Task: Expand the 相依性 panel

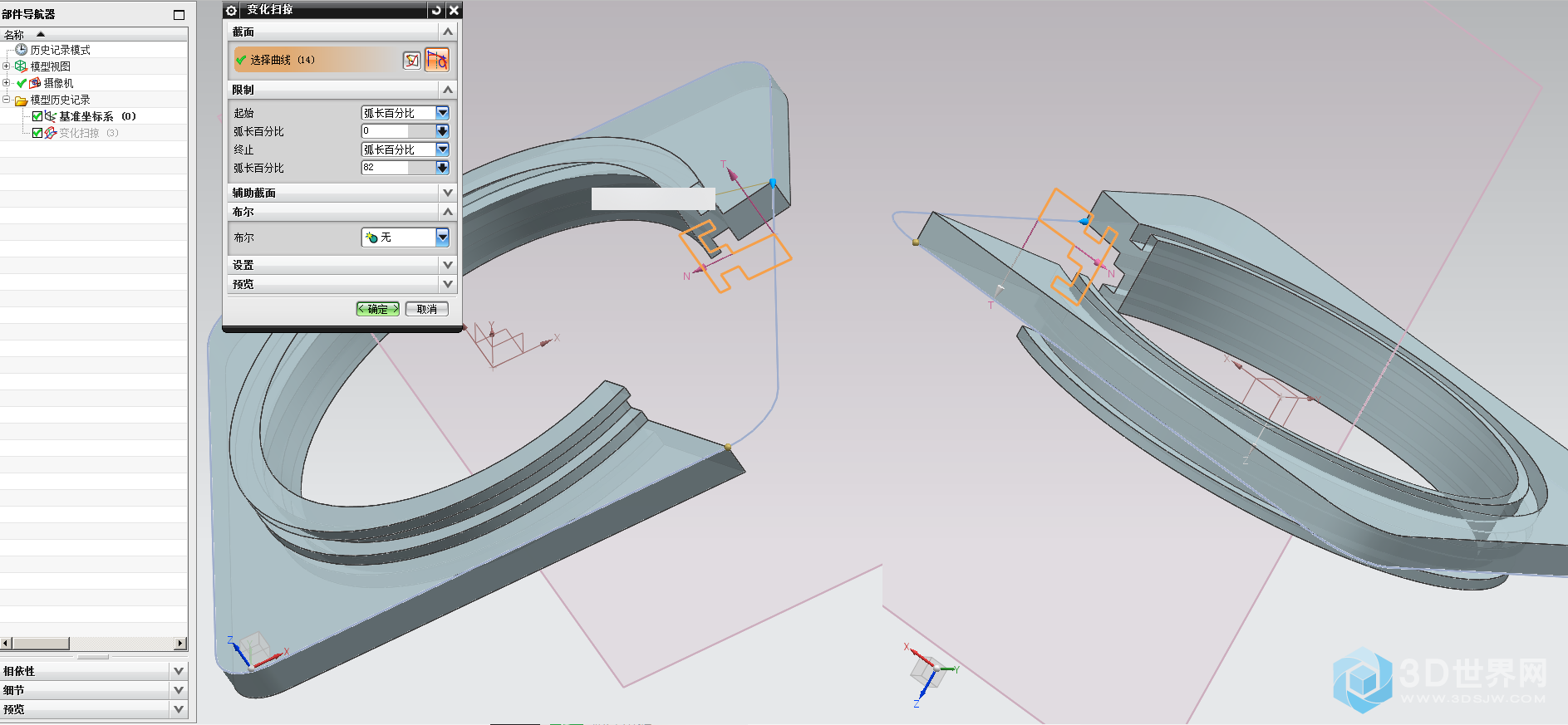Action: tap(179, 670)
